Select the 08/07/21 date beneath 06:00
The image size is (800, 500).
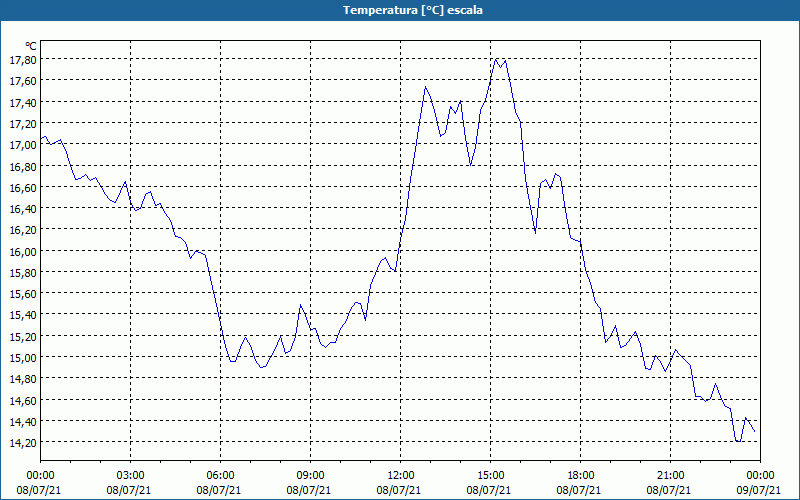pyautogui.click(x=219, y=490)
